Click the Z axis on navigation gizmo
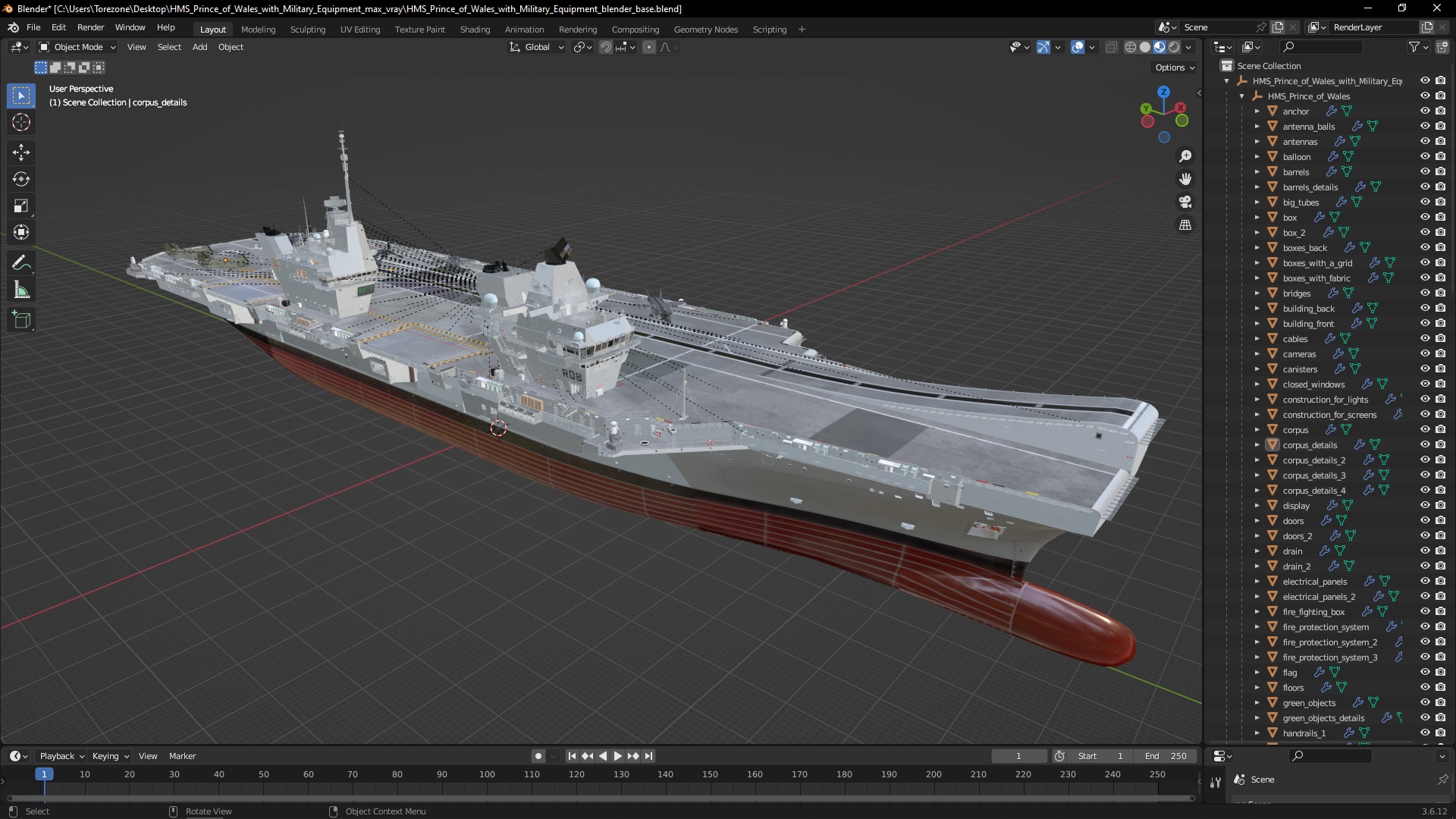The image size is (1456, 819). tap(1163, 92)
